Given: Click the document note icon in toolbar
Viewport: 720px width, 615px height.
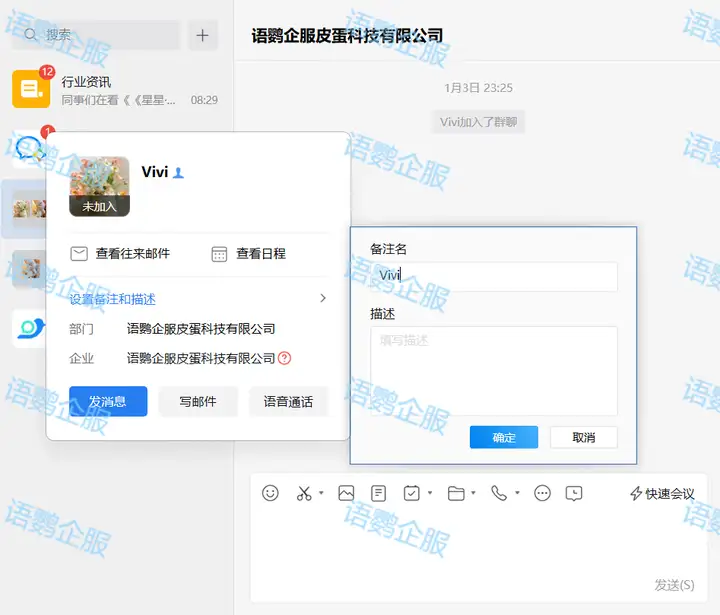Looking at the screenshot, I should (378, 493).
